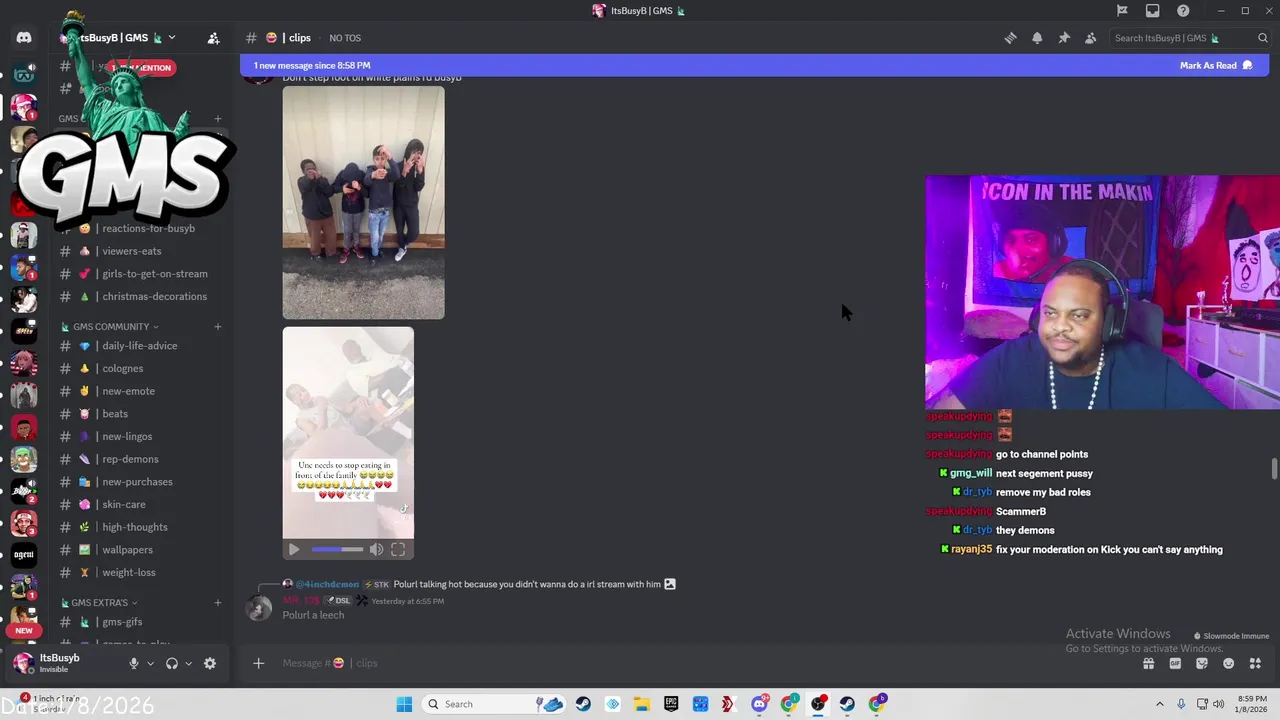Collapse the GMS COMMUNITY category
The width and height of the screenshot is (1280, 720).
tap(111, 326)
